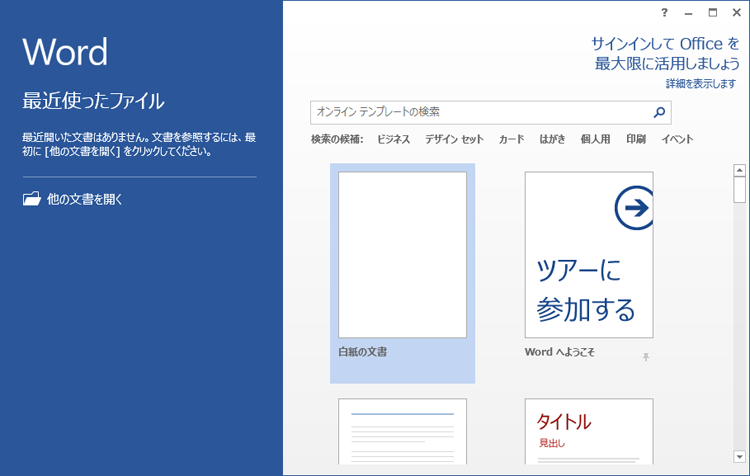This screenshot has height=476, width=750.
Task: Maximize the Word start window
Action: [713, 13]
